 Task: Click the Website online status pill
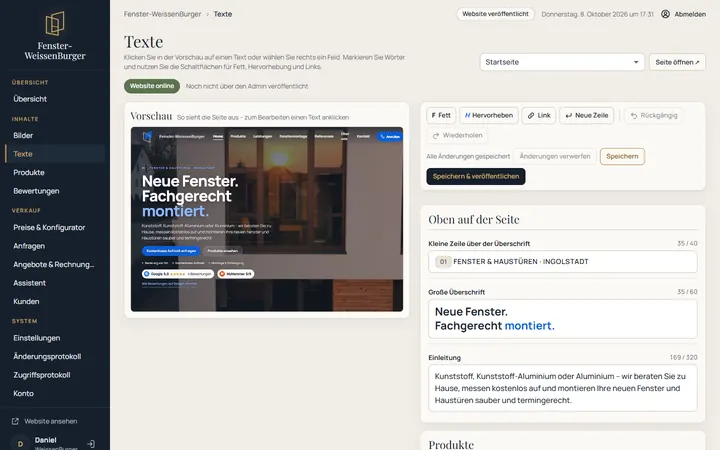pos(152,86)
